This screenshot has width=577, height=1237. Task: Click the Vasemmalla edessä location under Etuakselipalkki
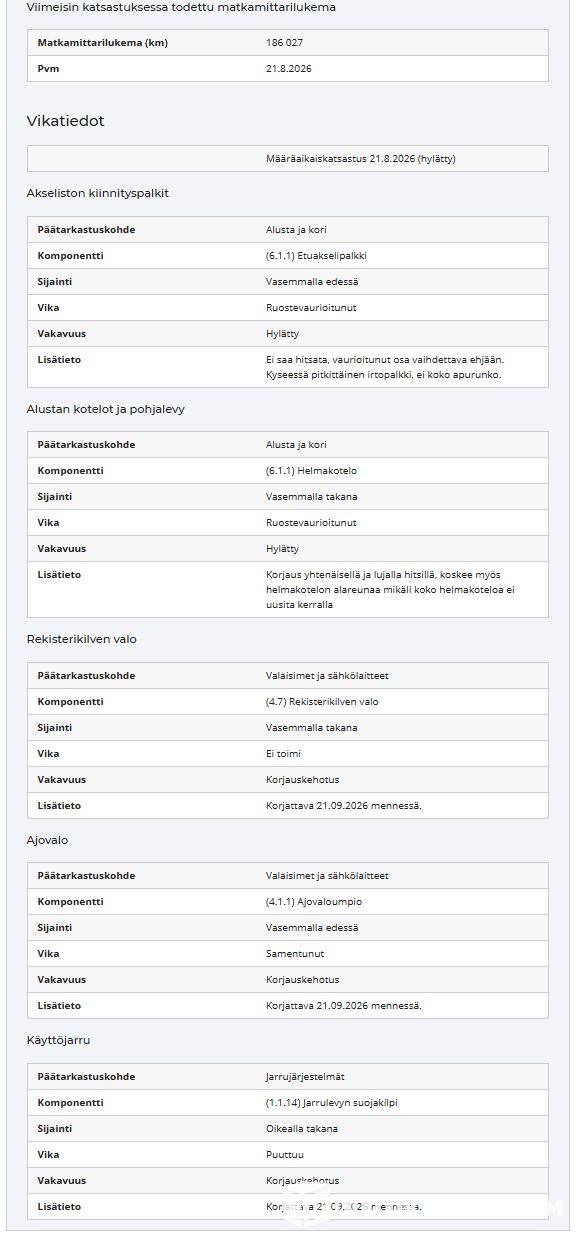click(x=312, y=282)
